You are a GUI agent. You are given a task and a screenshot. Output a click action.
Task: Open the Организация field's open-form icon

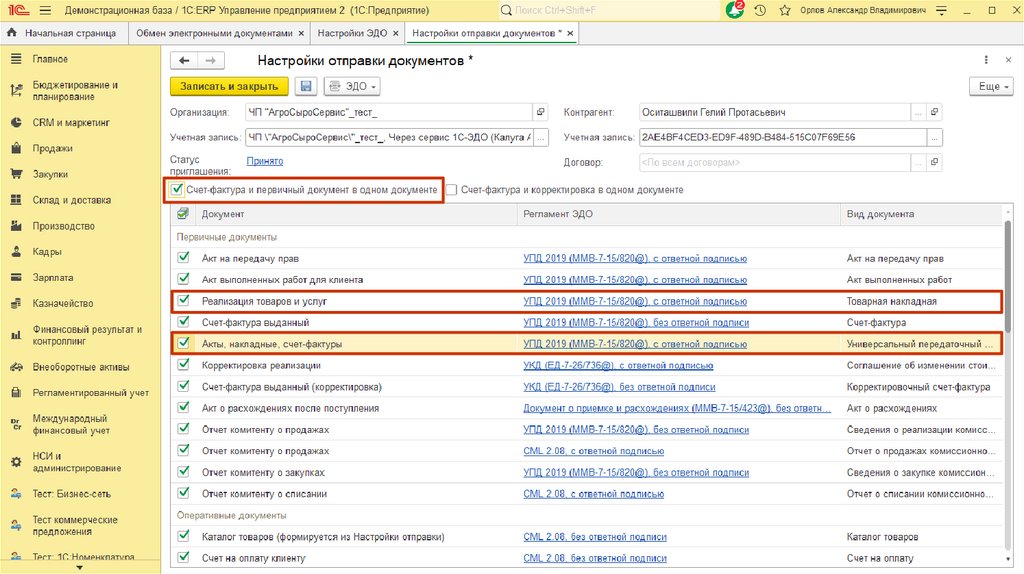tap(541, 112)
